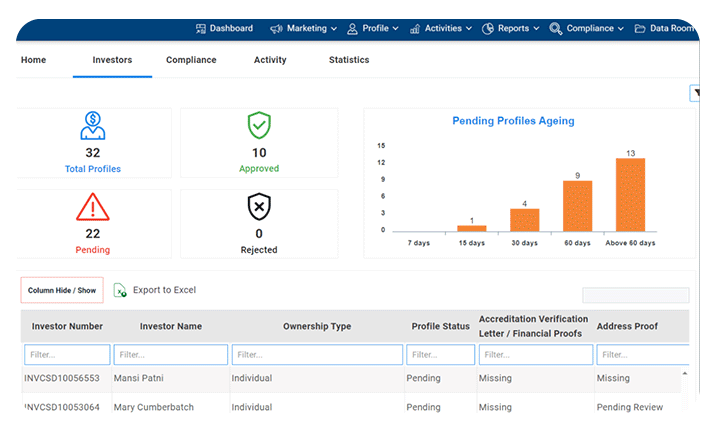Click the Activities bar-chart icon
721x432 pixels.
tap(415, 29)
